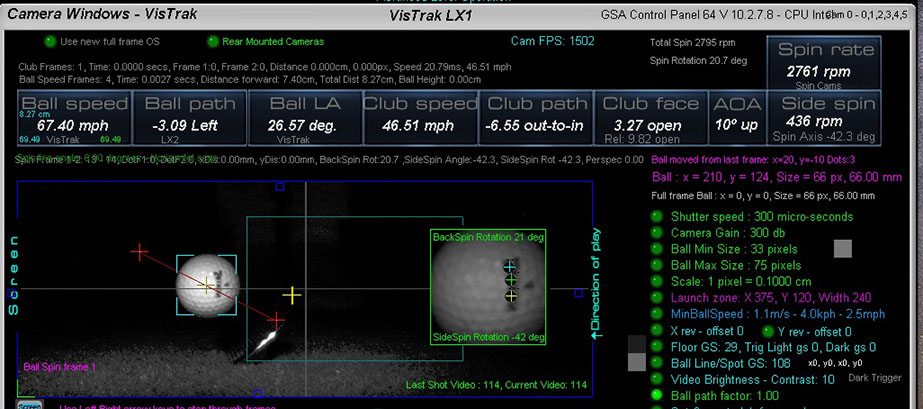
Task: Click the GSA Control Panel version text
Action: [712, 14]
